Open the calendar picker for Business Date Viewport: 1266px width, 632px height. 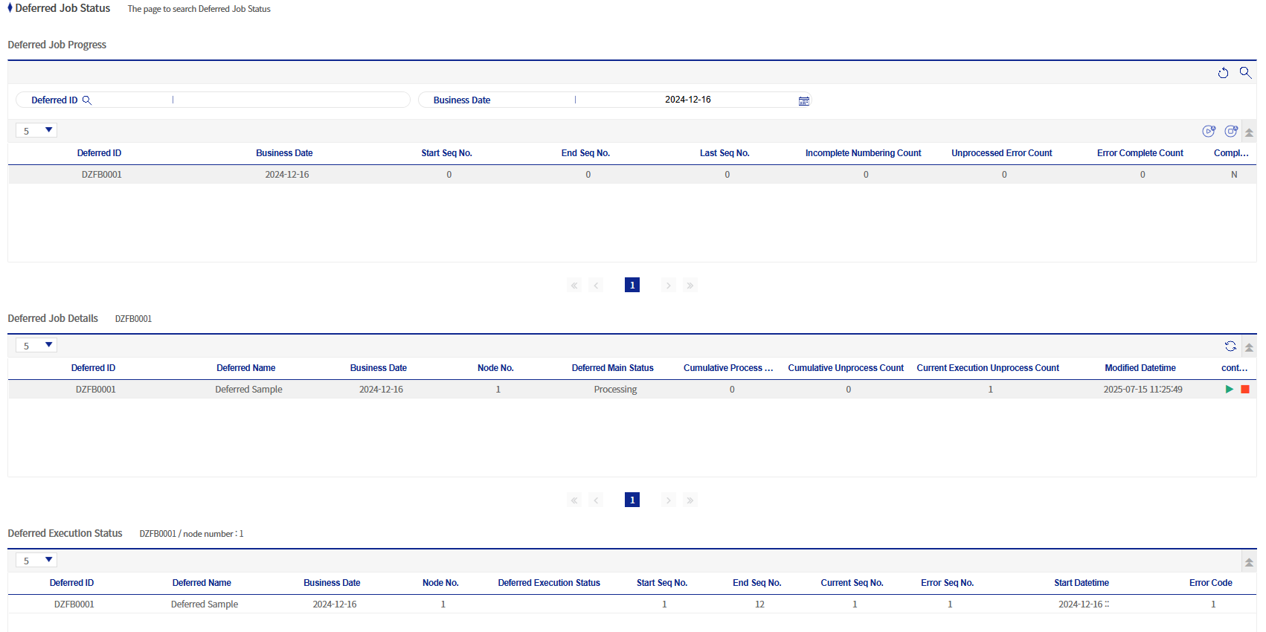pos(804,100)
